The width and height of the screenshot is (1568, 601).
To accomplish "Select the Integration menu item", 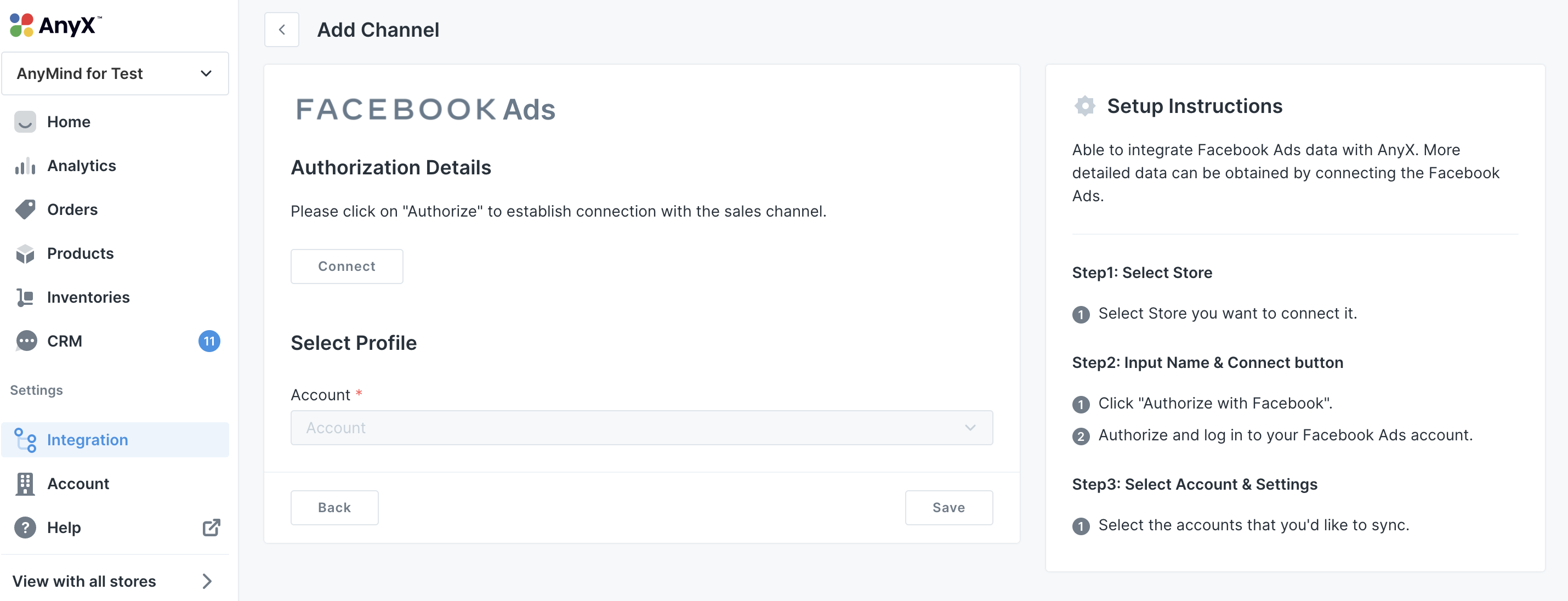I will (88, 440).
